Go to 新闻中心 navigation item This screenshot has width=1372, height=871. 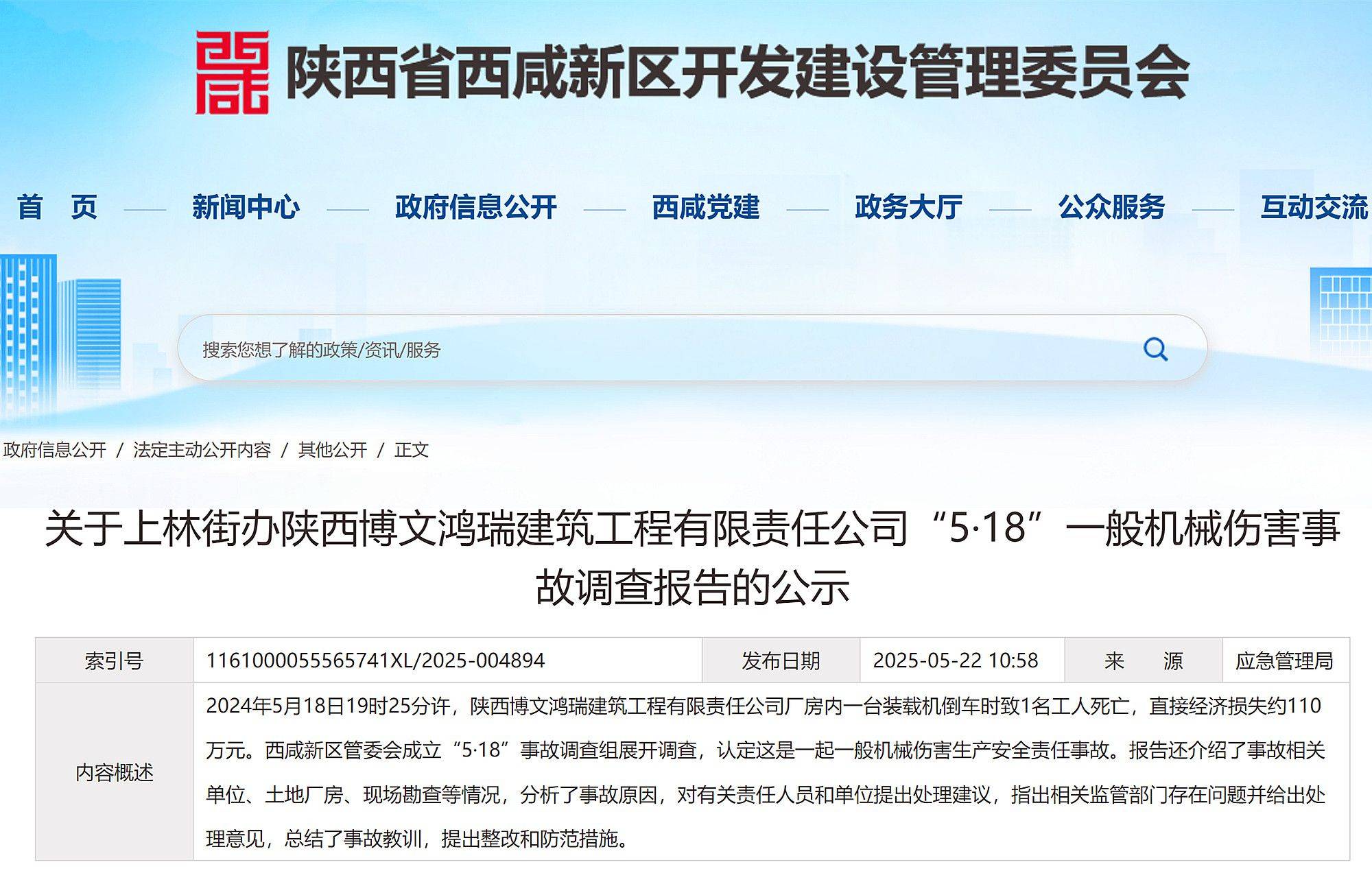coord(246,207)
